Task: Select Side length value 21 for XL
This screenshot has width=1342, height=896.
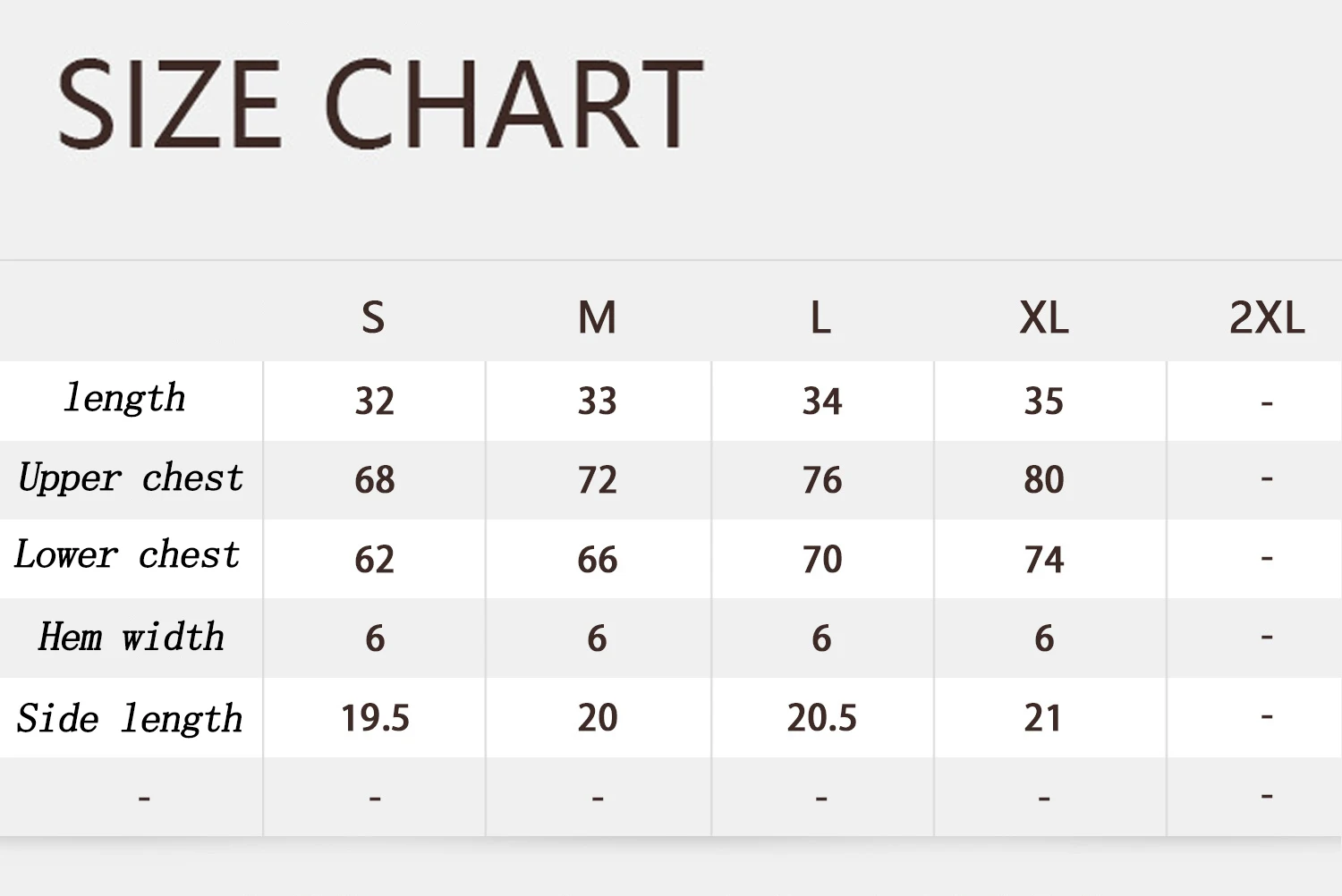Action: tap(1043, 718)
